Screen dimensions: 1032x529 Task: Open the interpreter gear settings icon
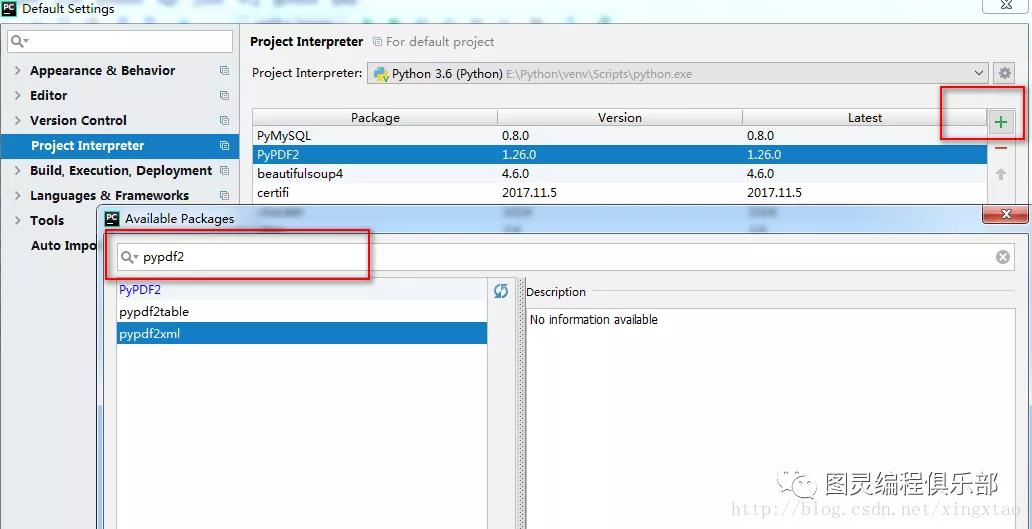[1004, 73]
